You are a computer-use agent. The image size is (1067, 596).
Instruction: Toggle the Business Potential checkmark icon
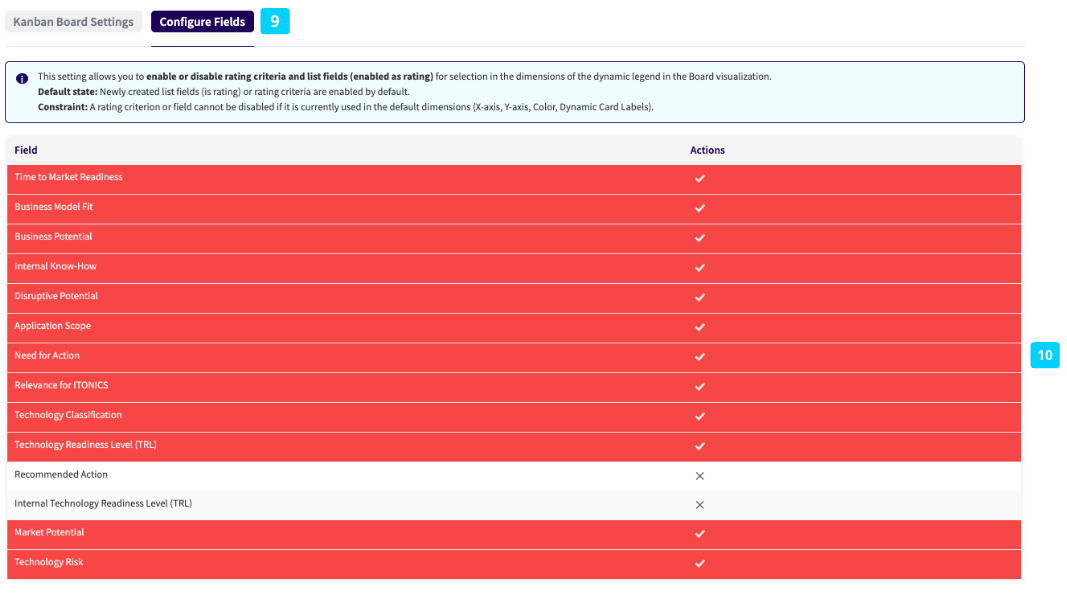[700, 238]
